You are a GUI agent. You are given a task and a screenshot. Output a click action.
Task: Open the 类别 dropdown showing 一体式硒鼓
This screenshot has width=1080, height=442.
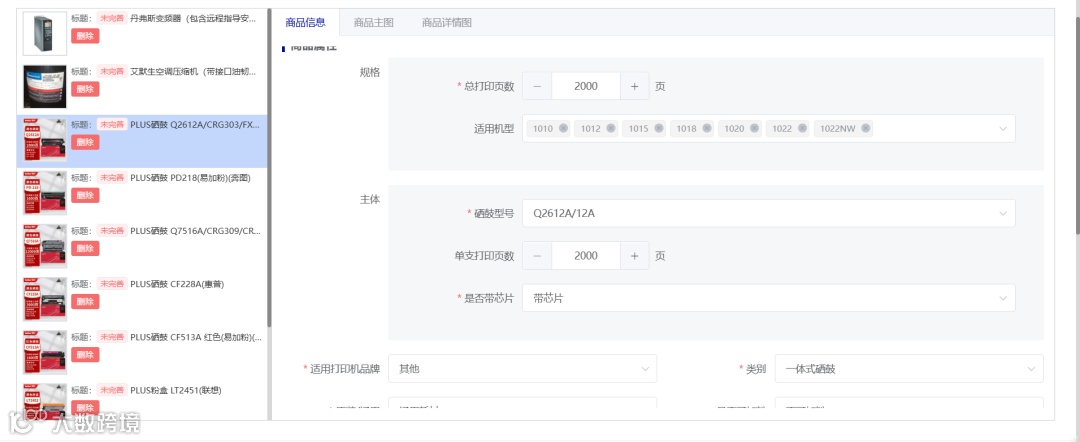(909, 369)
